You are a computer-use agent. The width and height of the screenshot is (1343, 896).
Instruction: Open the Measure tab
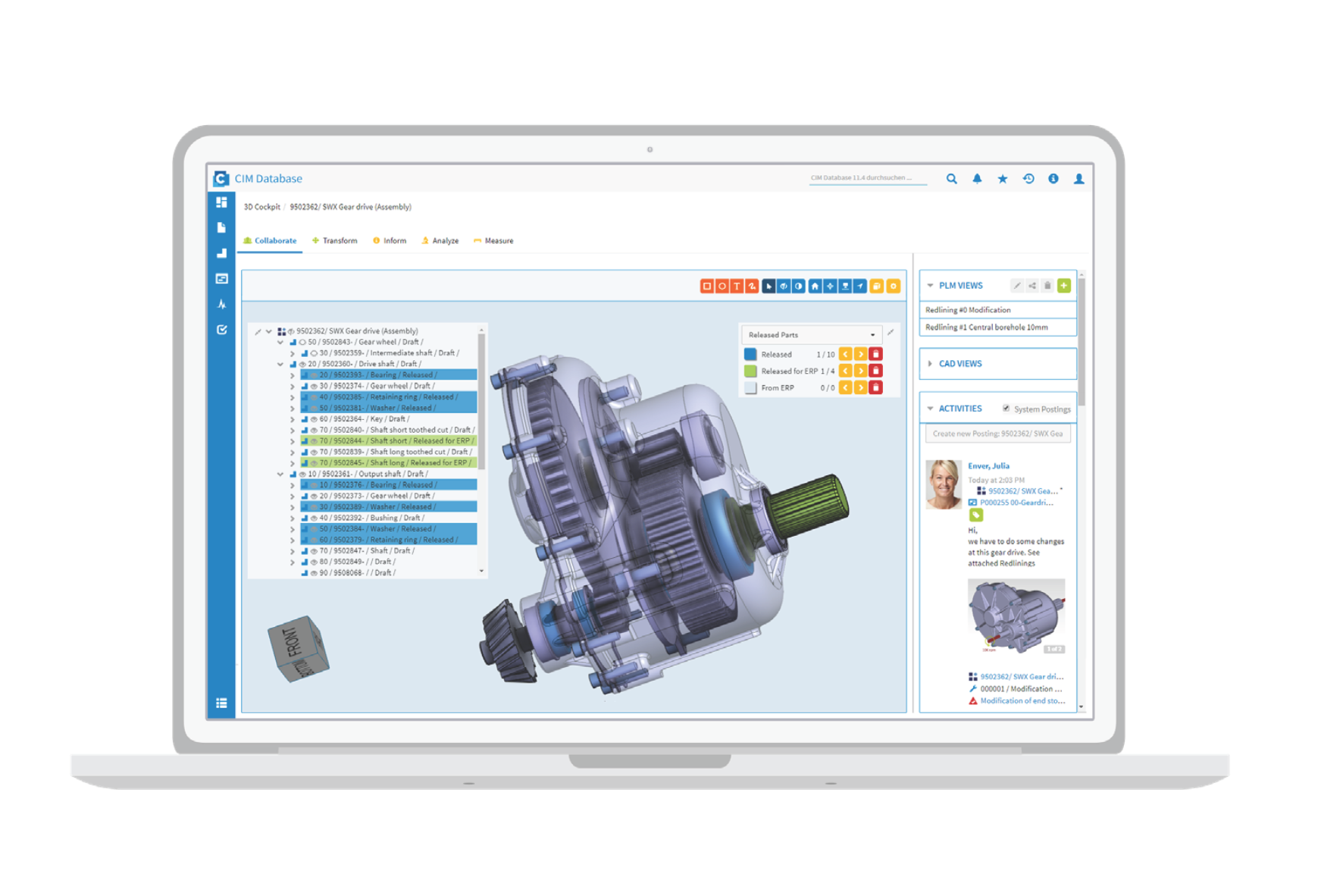(493, 241)
